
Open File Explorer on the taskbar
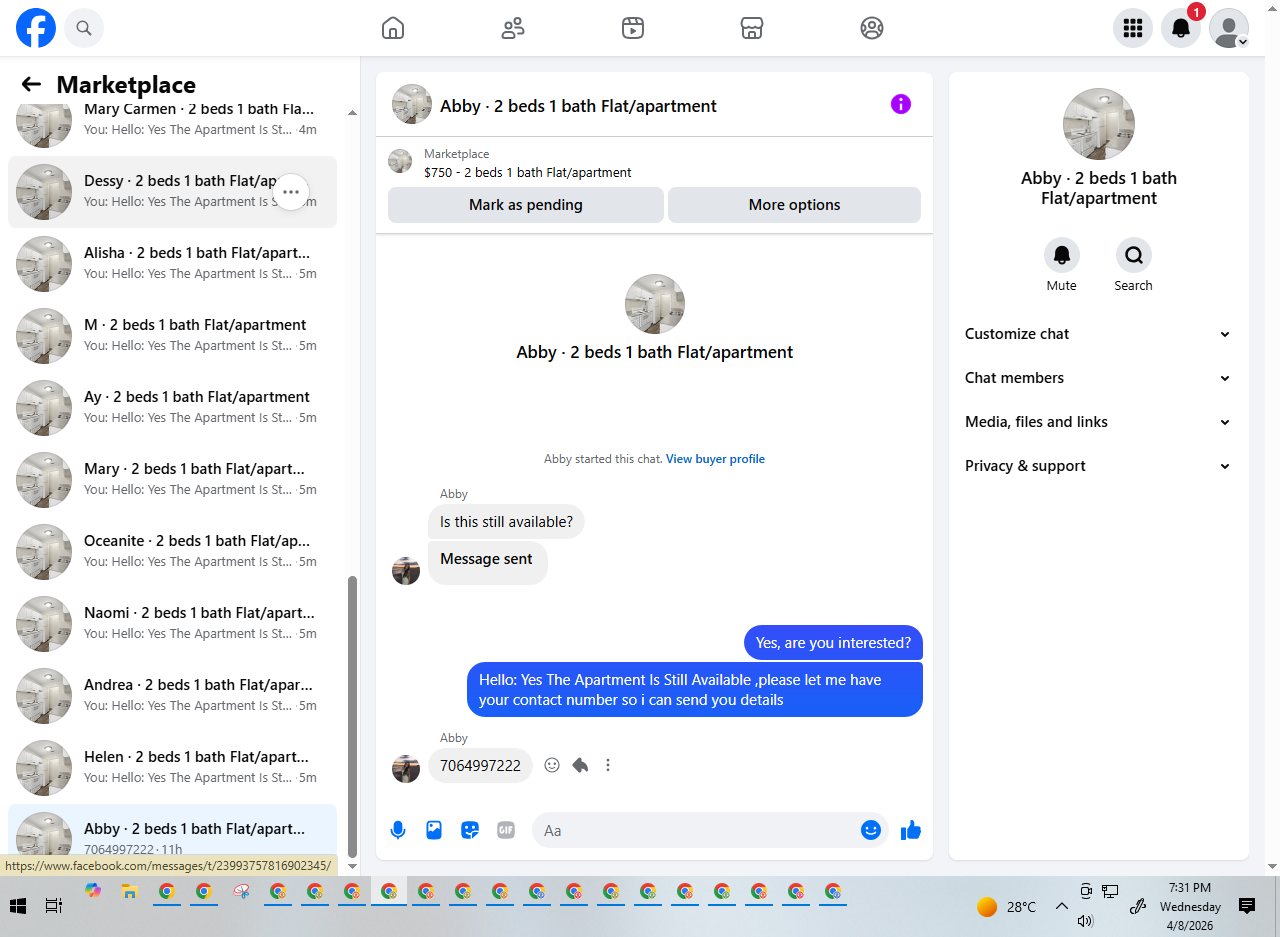tap(128, 891)
